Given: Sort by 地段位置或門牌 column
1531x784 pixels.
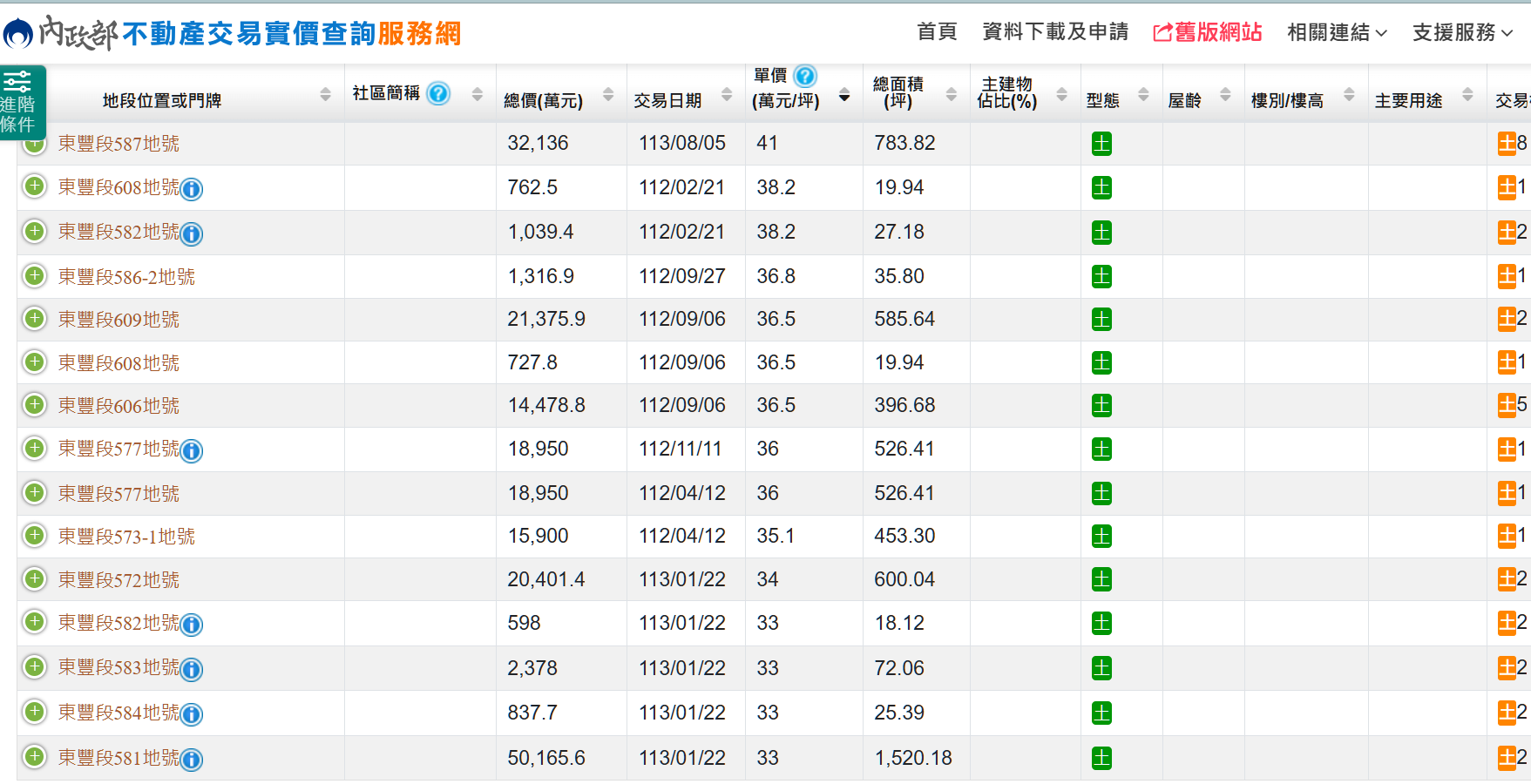Looking at the screenshot, I should tap(326, 94).
